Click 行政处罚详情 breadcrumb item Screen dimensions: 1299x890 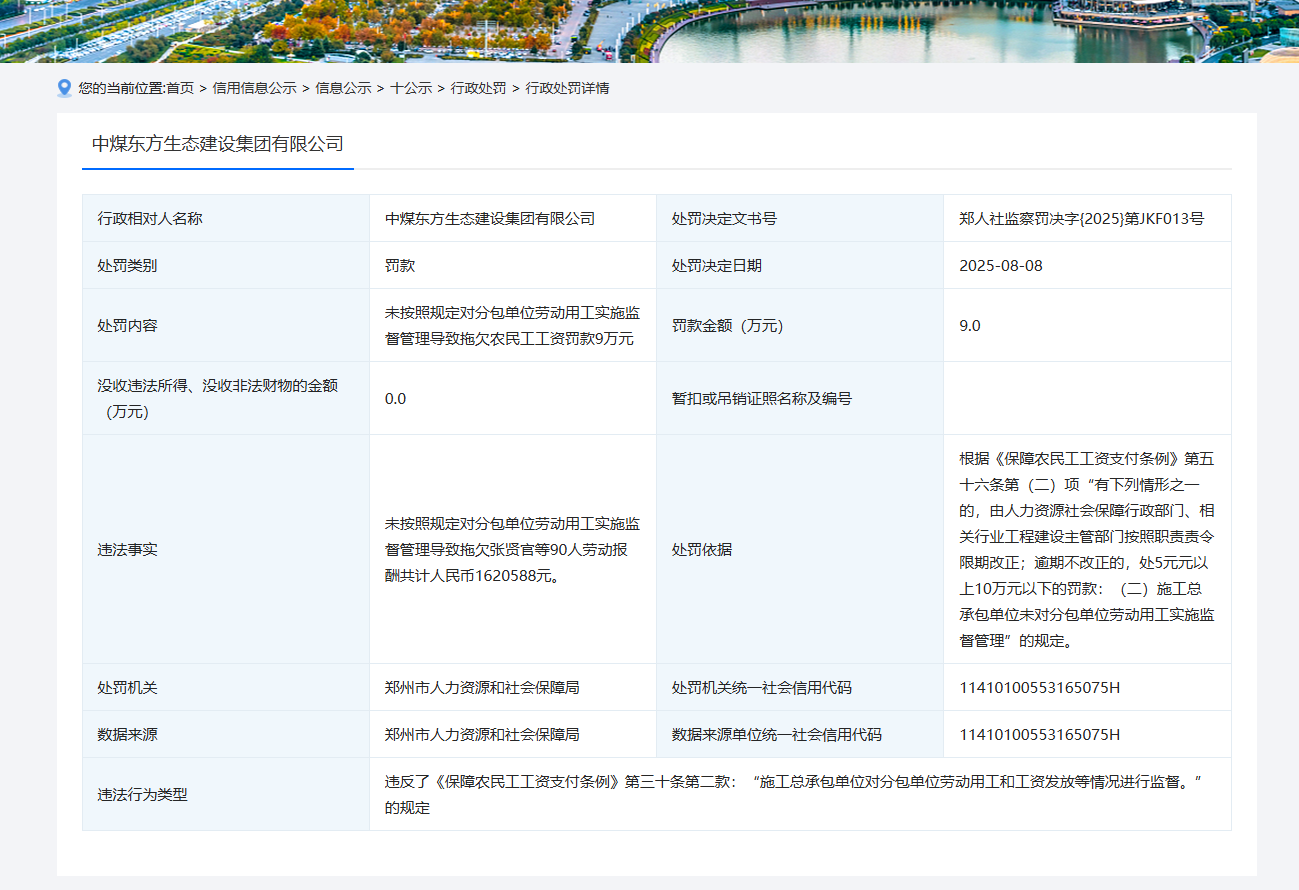(x=567, y=88)
